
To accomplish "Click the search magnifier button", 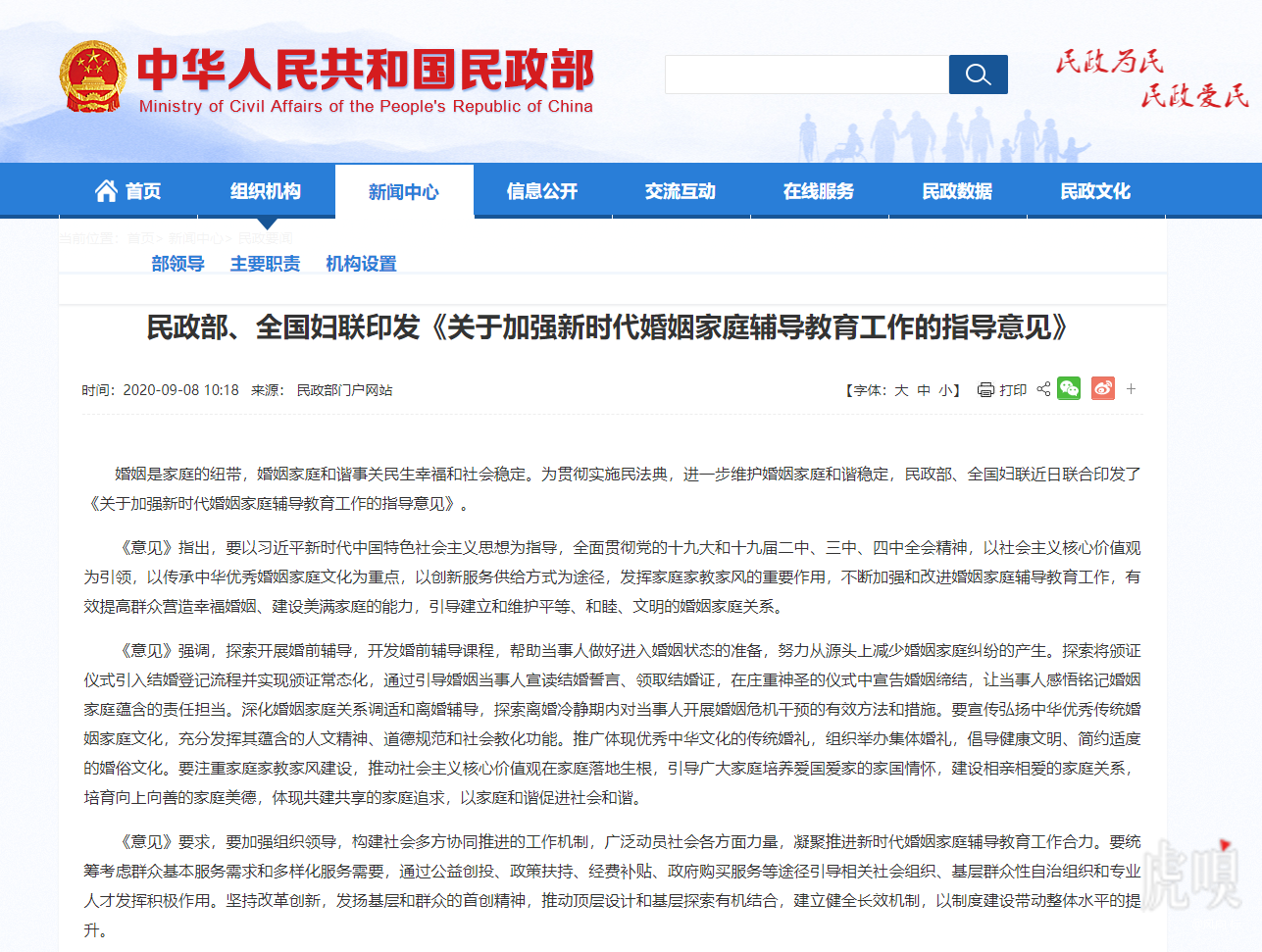I will coord(978,75).
